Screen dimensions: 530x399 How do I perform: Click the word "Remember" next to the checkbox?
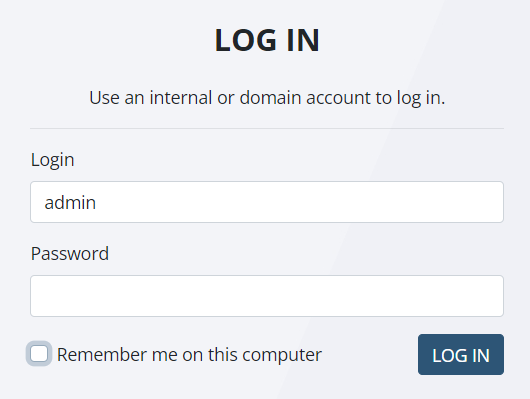click(x=102, y=355)
